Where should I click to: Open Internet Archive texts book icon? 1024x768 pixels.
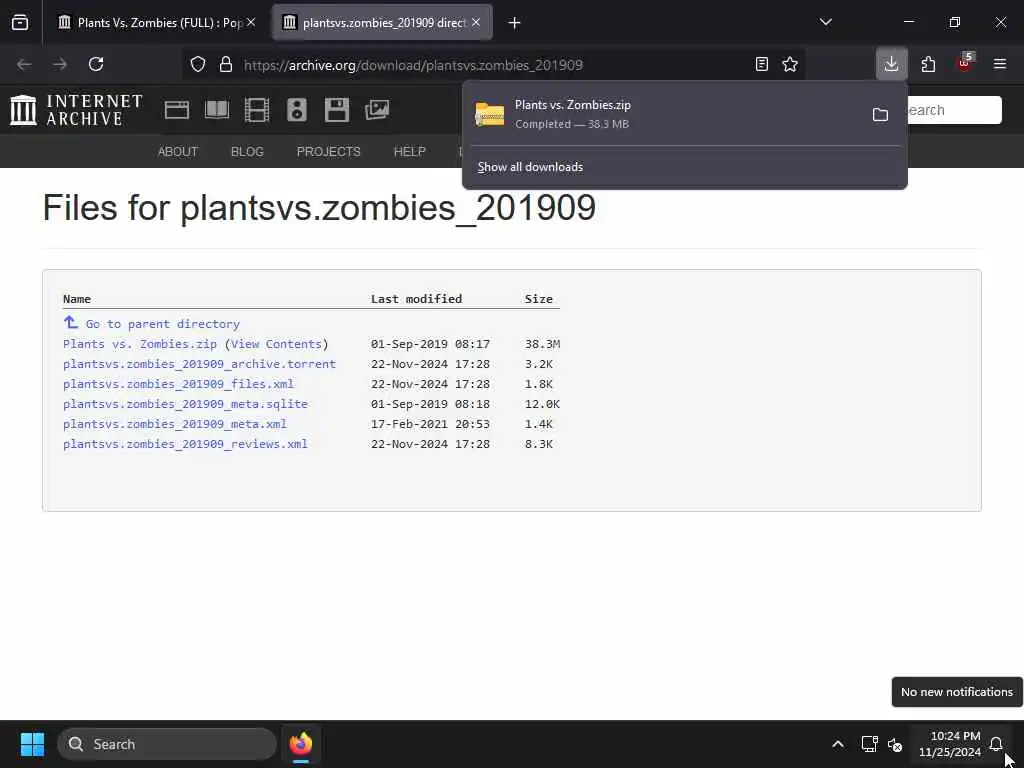click(217, 110)
